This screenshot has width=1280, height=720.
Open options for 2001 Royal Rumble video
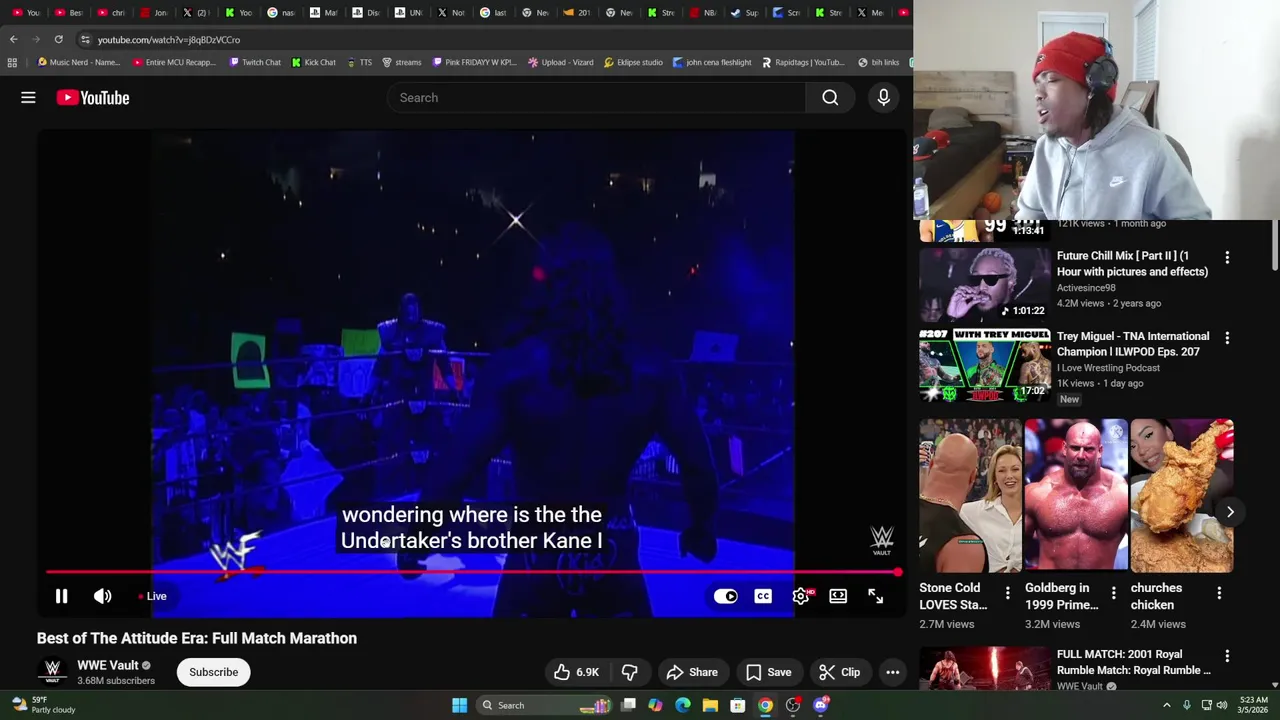[x=1227, y=656]
